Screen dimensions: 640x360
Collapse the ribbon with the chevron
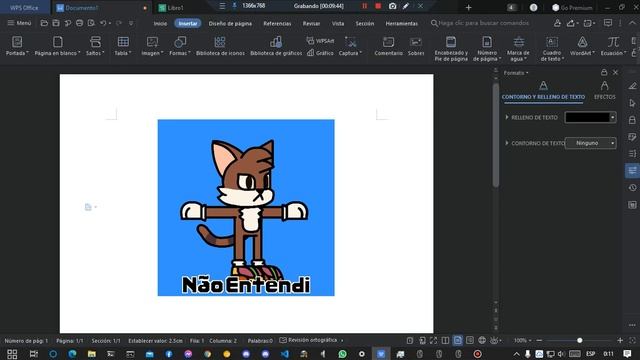coord(632,23)
